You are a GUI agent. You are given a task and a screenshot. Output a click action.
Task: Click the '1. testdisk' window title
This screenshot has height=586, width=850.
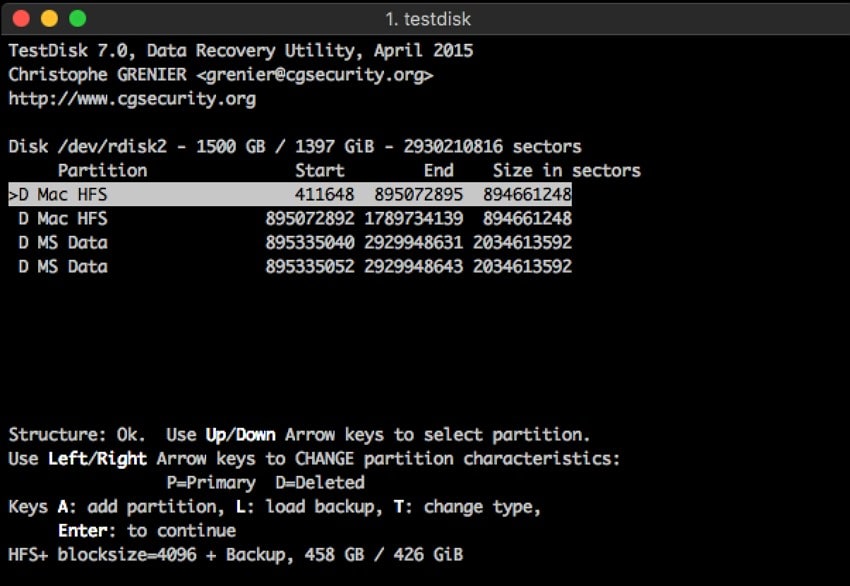pyautogui.click(x=427, y=19)
